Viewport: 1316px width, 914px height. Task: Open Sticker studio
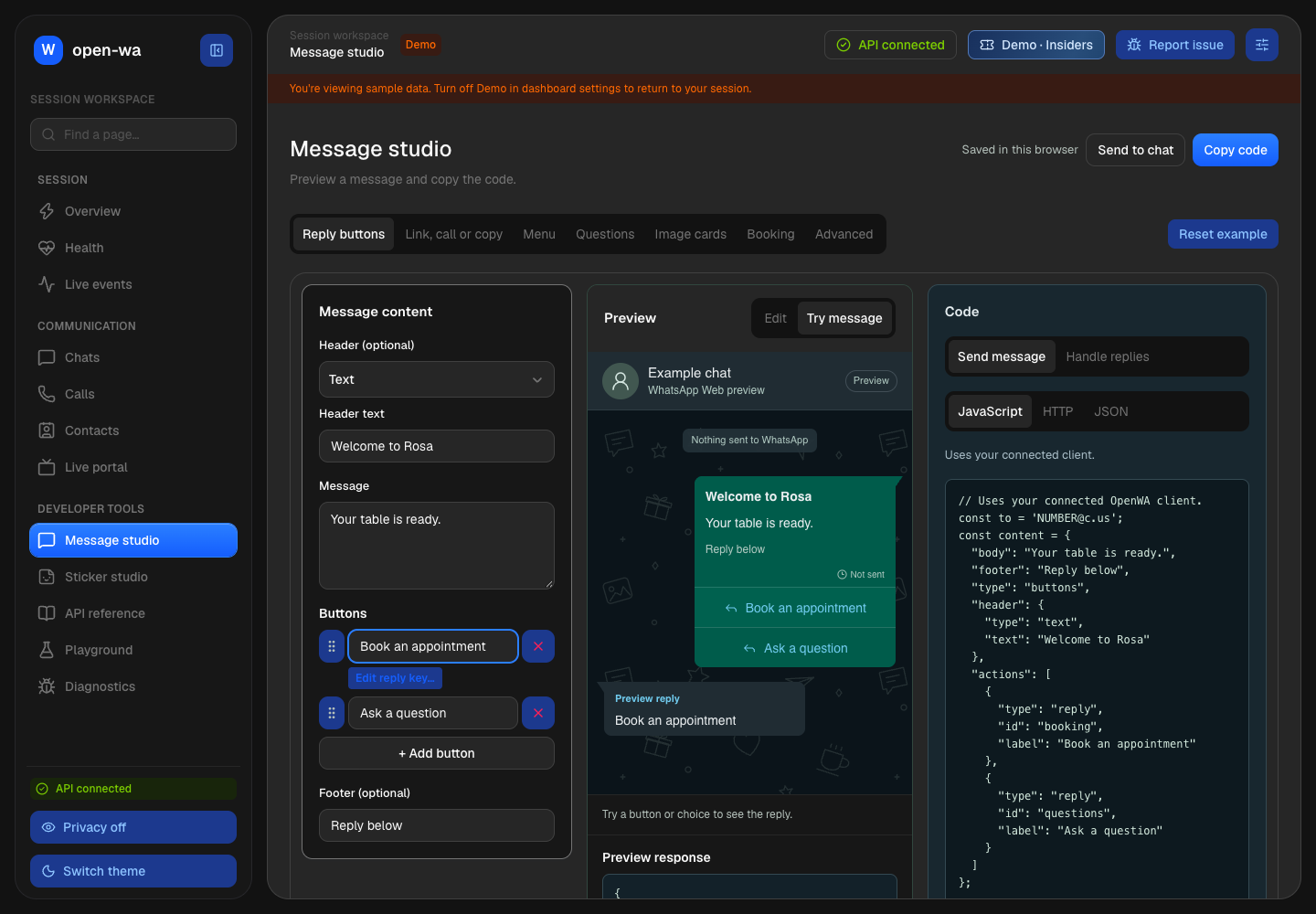click(133, 577)
